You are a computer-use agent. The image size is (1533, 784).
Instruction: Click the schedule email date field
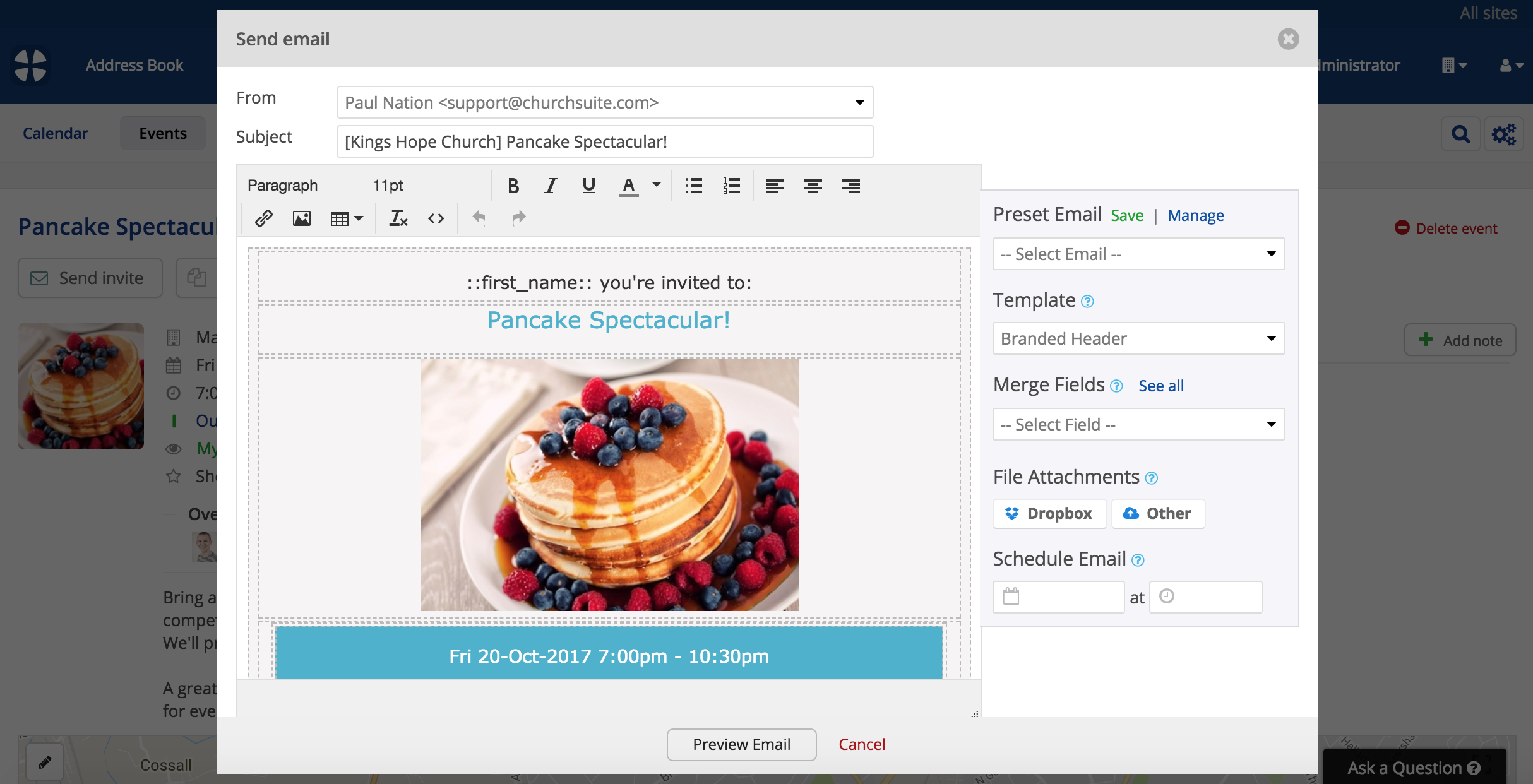(x=1058, y=597)
